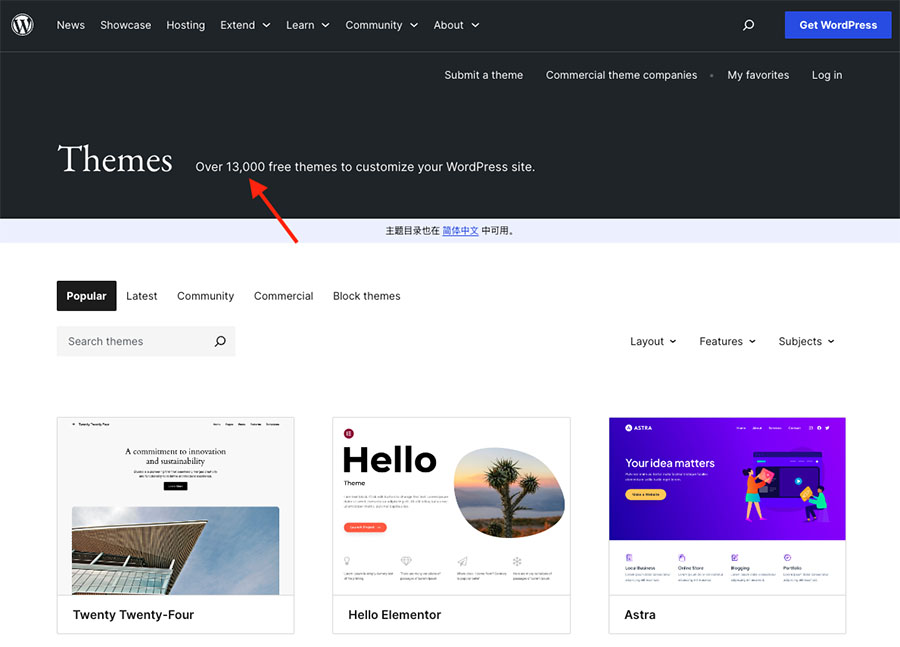Focus the Search themes input field
The width and height of the screenshot is (900, 647).
pyautogui.click(x=146, y=341)
